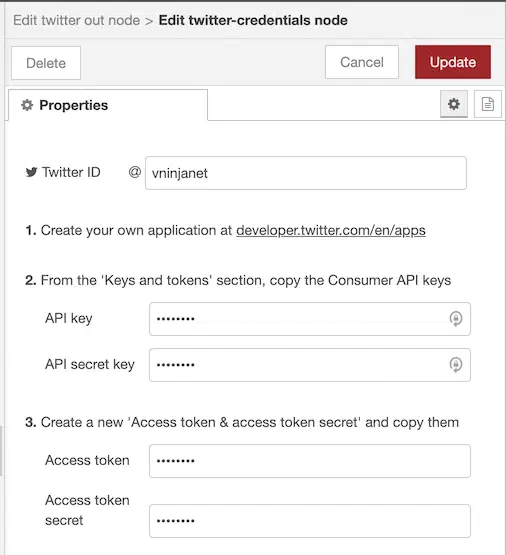Click the Access token label

(87, 460)
